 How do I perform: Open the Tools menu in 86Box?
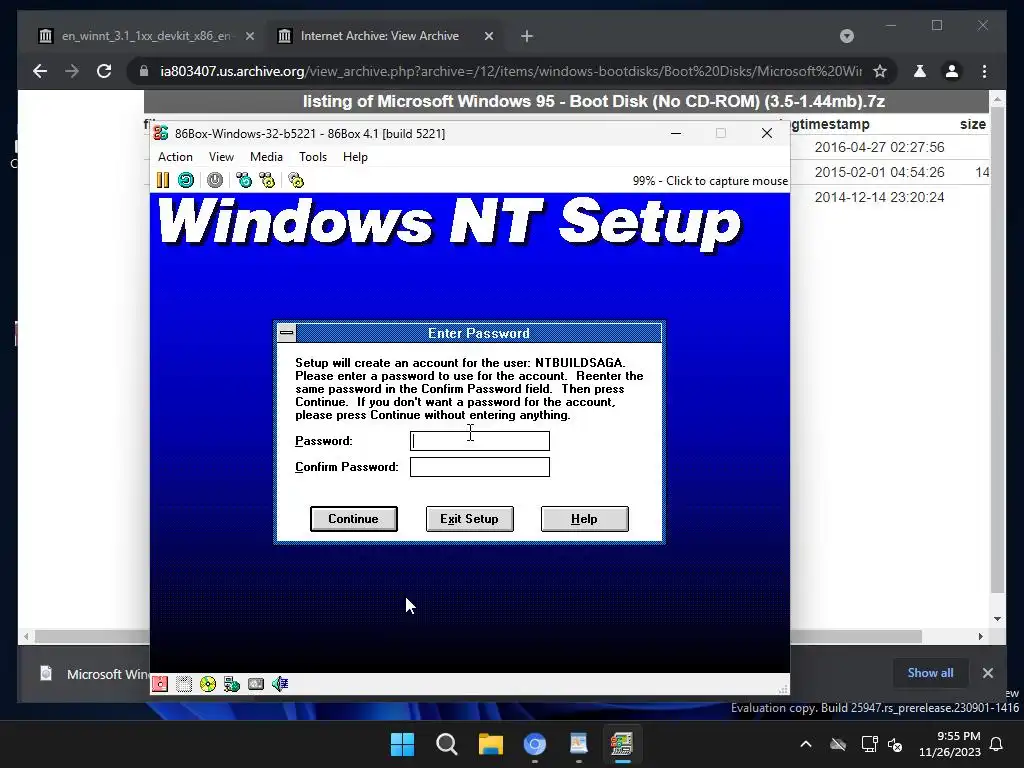click(313, 157)
